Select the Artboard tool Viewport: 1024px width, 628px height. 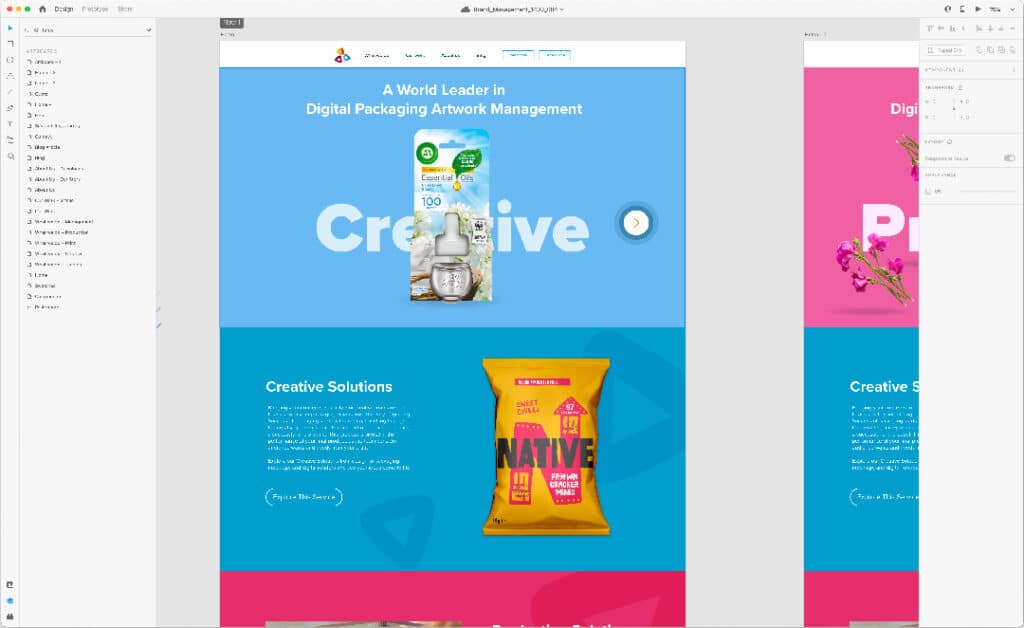coord(10,141)
